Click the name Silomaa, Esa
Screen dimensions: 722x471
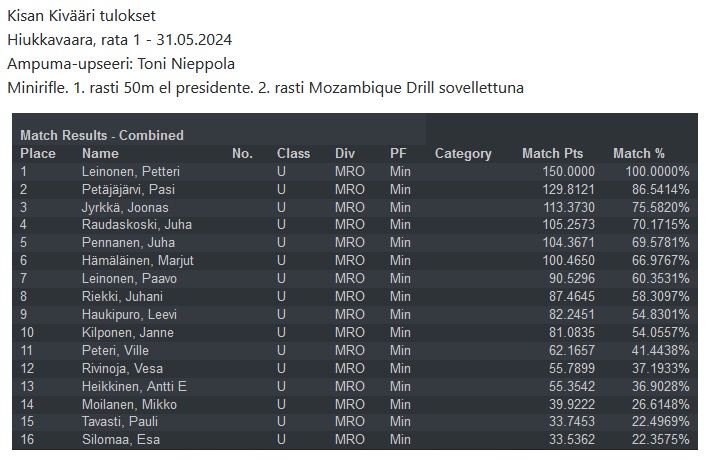(x=121, y=439)
